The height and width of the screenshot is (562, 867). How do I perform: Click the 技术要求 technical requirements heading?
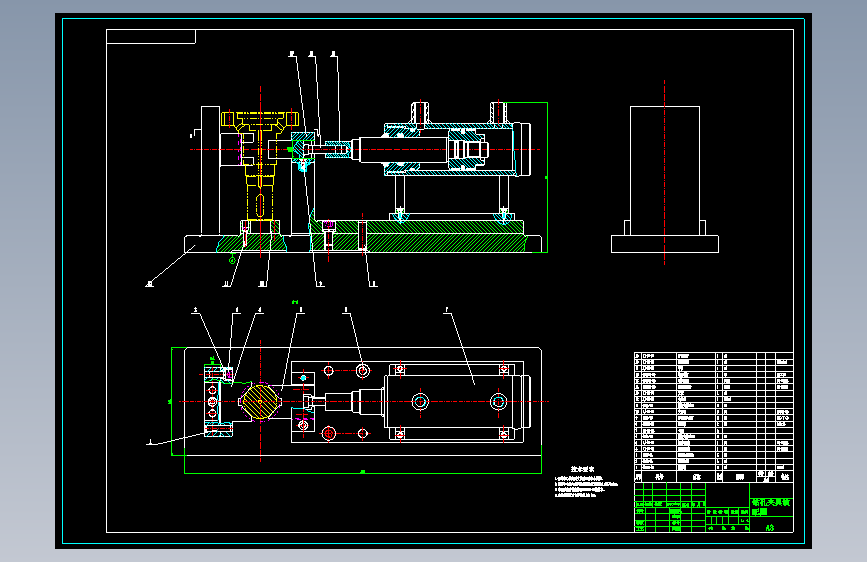(x=582, y=469)
